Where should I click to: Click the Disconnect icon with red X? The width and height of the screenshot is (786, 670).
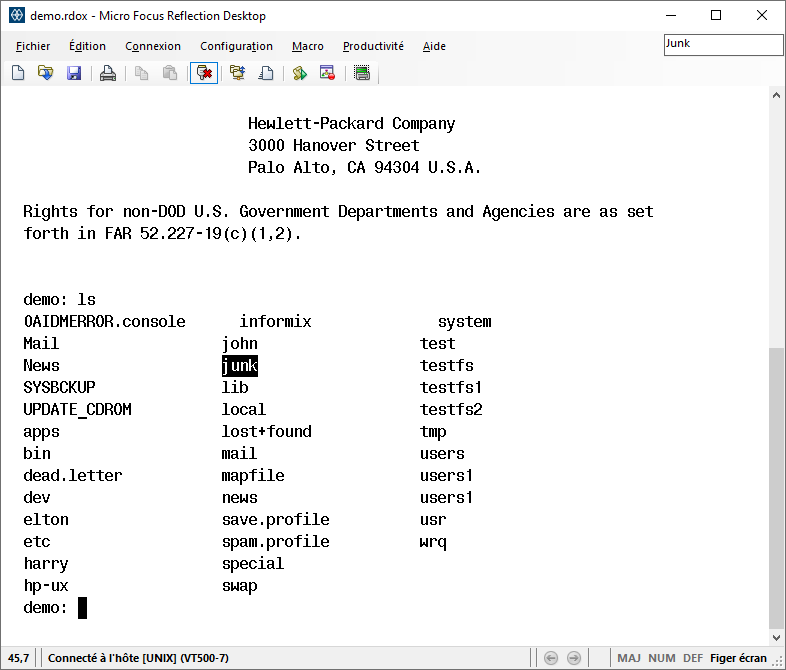(x=204, y=73)
